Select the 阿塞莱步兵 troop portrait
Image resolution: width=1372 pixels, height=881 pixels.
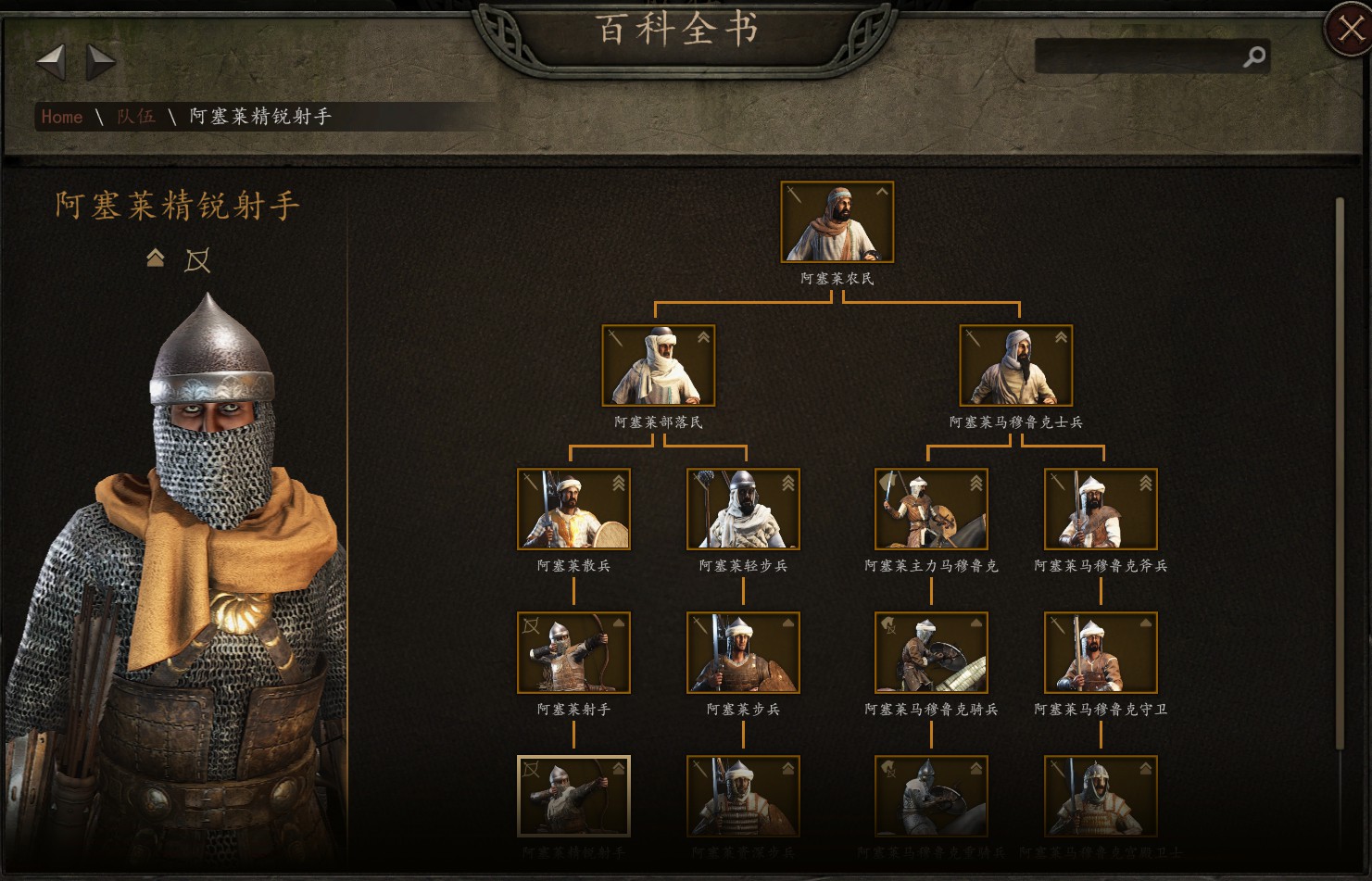click(x=743, y=652)
